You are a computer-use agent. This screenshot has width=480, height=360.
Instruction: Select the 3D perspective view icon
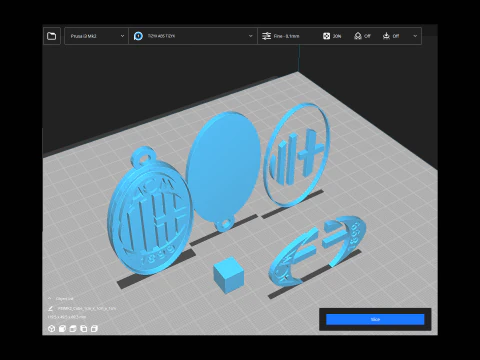pos(51,329)
